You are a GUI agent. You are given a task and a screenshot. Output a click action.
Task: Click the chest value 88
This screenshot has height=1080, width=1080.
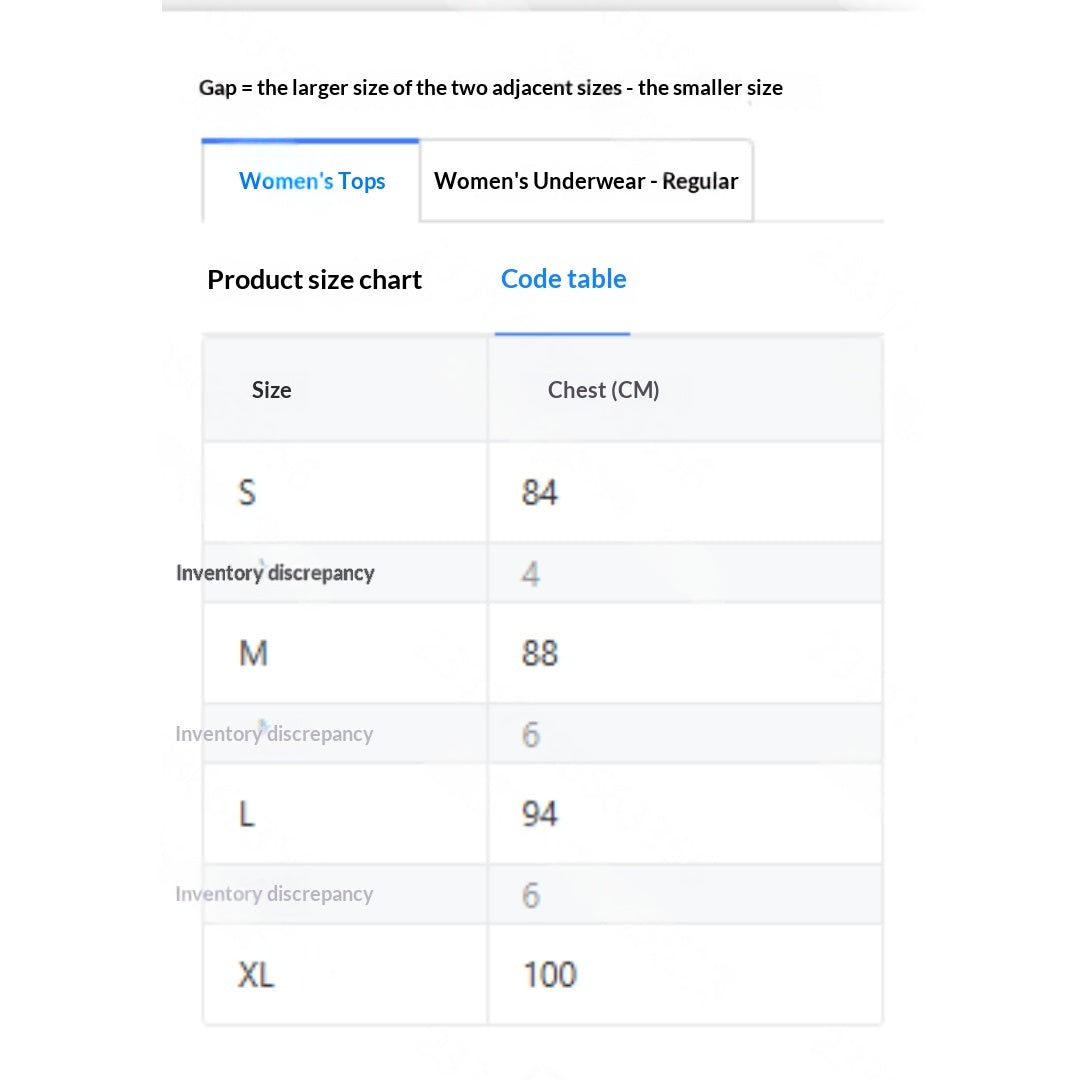point(539,653)
